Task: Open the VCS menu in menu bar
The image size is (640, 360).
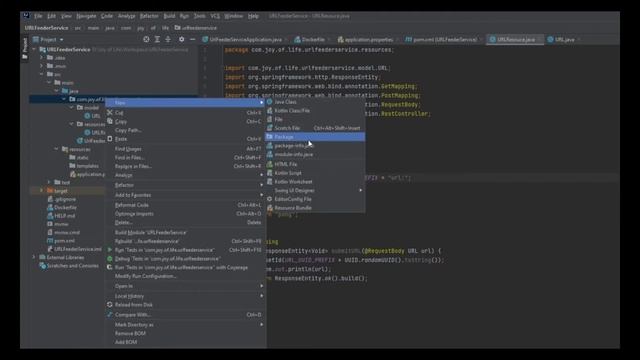Action: tap(215, 16)
